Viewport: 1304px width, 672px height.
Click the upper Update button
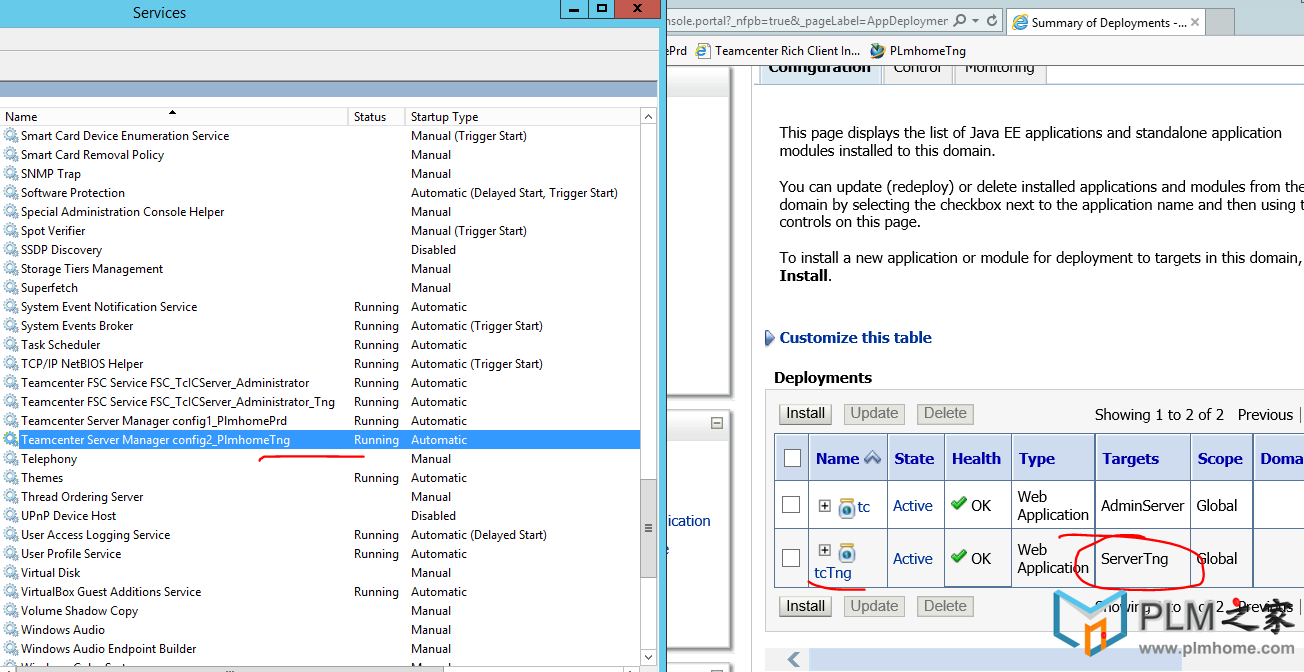[x=875, y=414]
